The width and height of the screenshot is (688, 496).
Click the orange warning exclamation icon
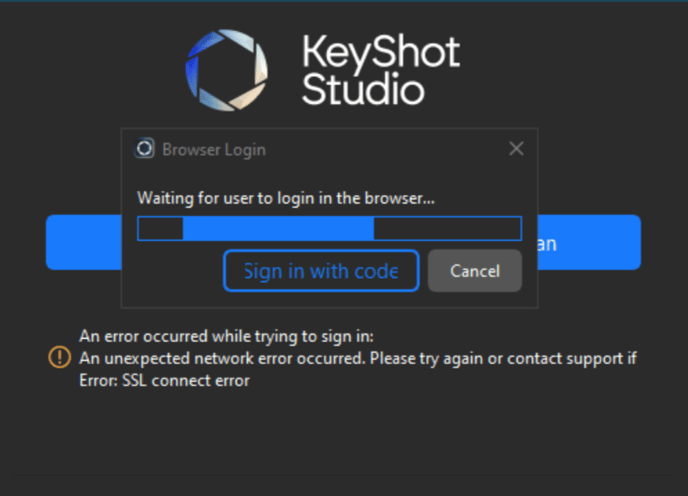(59, 357)
